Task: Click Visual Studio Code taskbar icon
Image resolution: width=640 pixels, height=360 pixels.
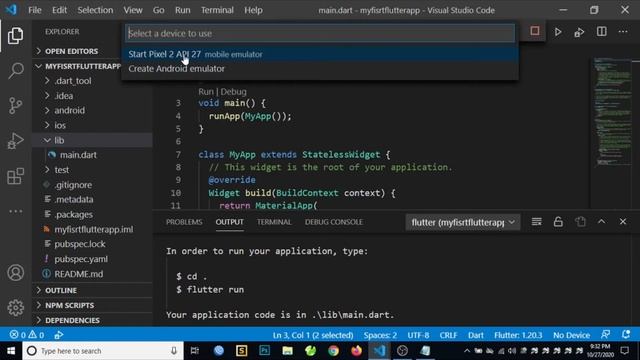Action: [380, 351]
